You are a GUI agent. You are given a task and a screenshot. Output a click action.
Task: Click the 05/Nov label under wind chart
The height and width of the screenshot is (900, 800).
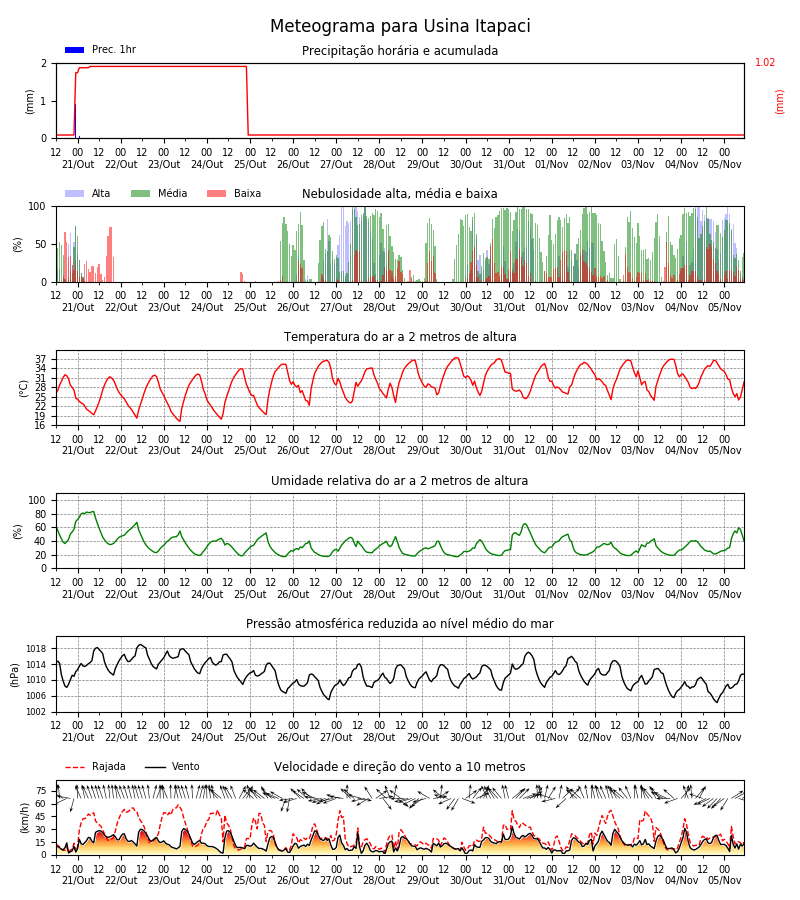point(724,880)
